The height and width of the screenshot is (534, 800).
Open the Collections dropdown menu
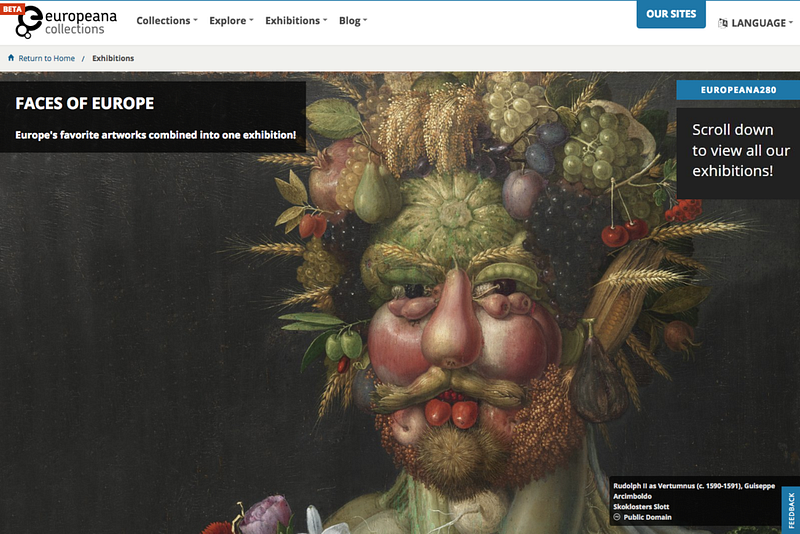pyautogui.click(x=166, y=20)
